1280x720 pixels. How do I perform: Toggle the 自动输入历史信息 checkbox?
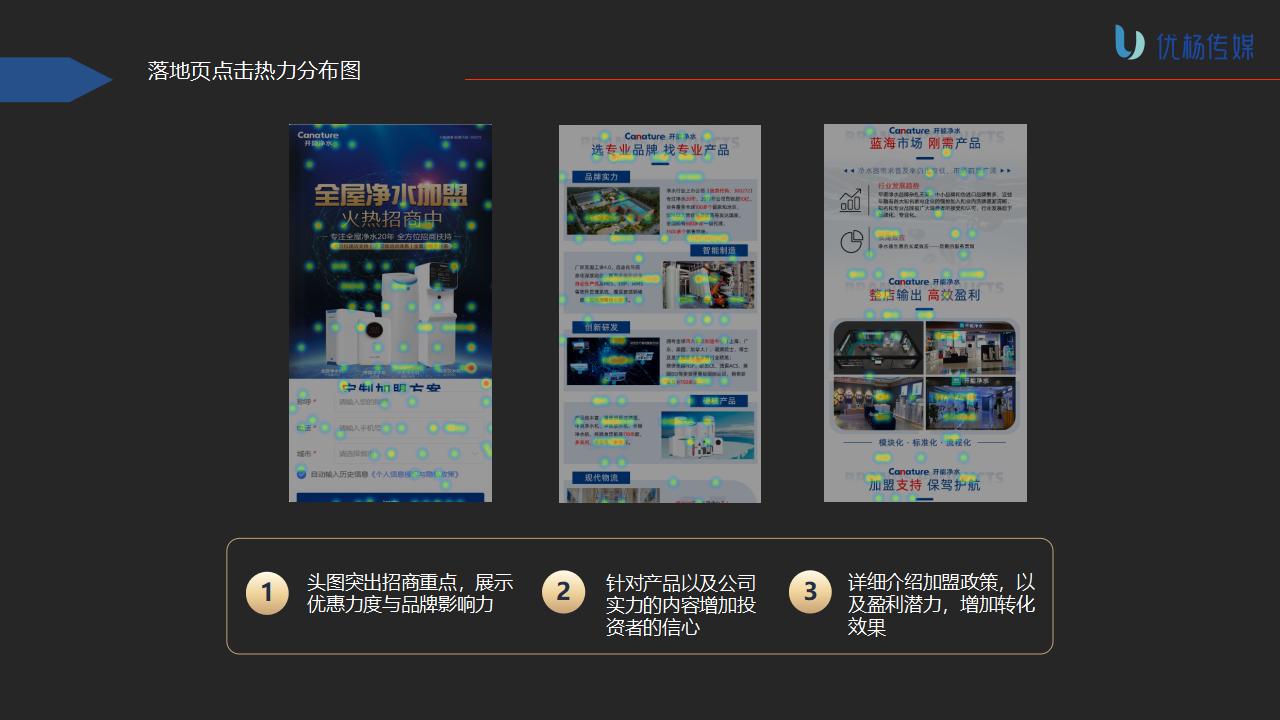coord(301,474)
